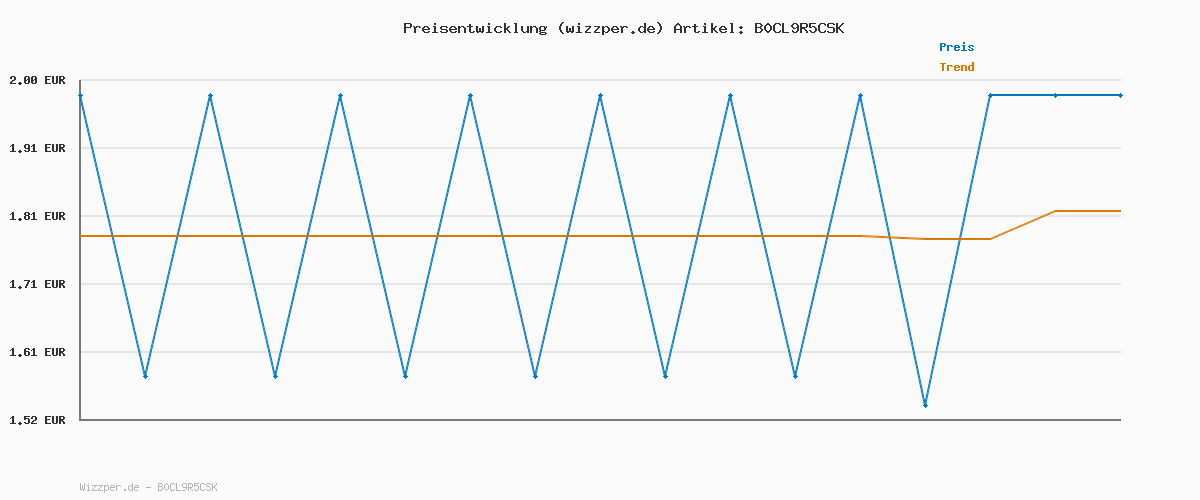Viewport: 1200px width, 500px height.
Task: Select the 1.61 EUR axis label
Action: tap(37, 352)
